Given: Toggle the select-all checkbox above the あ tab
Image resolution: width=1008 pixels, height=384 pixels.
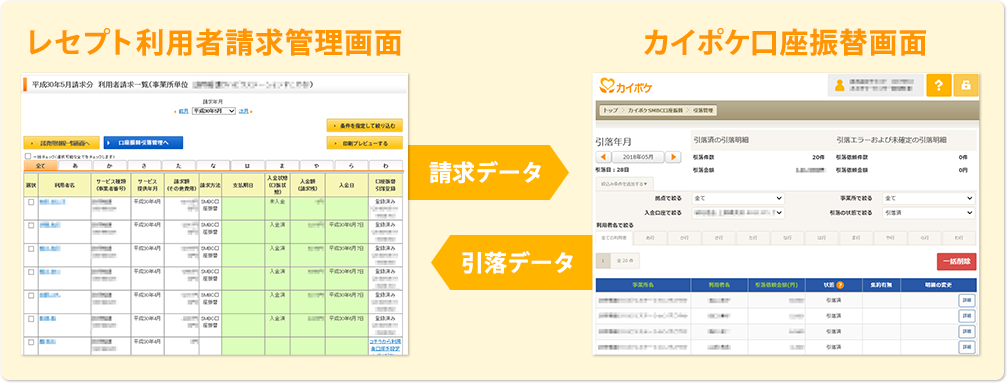Looking at the screenshot, I should point(28,156).
